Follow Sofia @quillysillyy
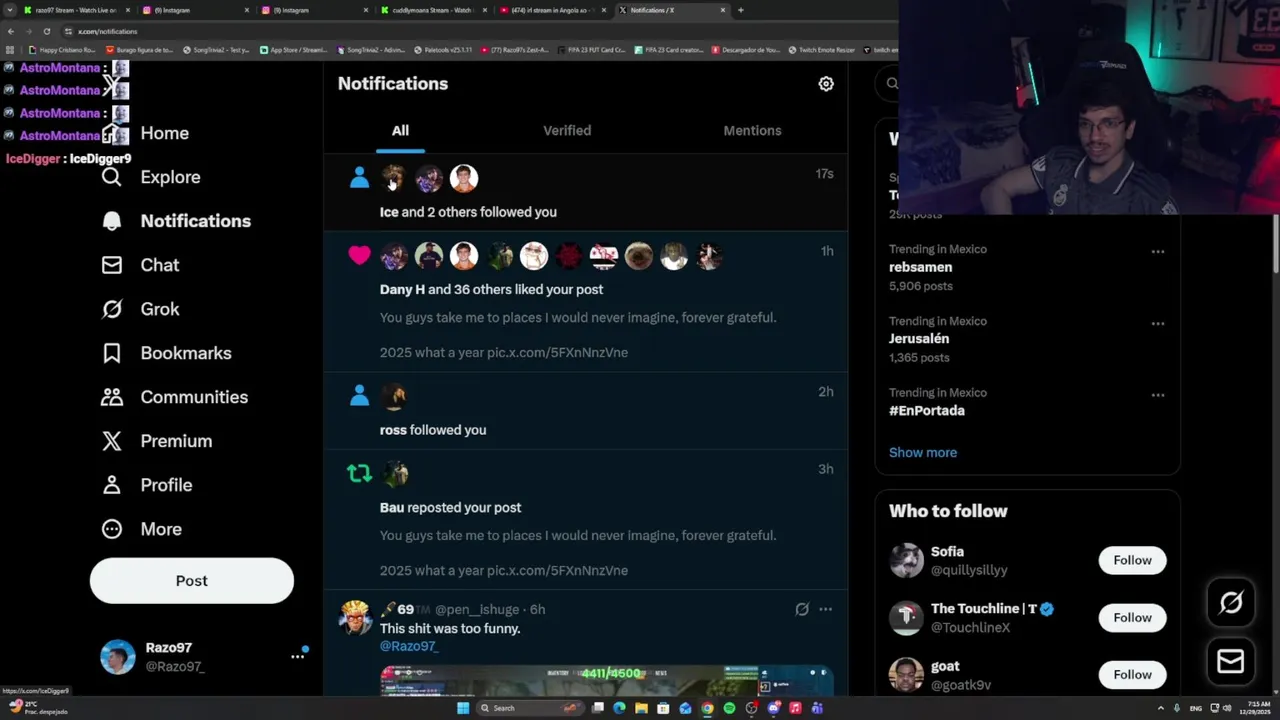This screenshot has width=1280, height=720. [1132, 560]
